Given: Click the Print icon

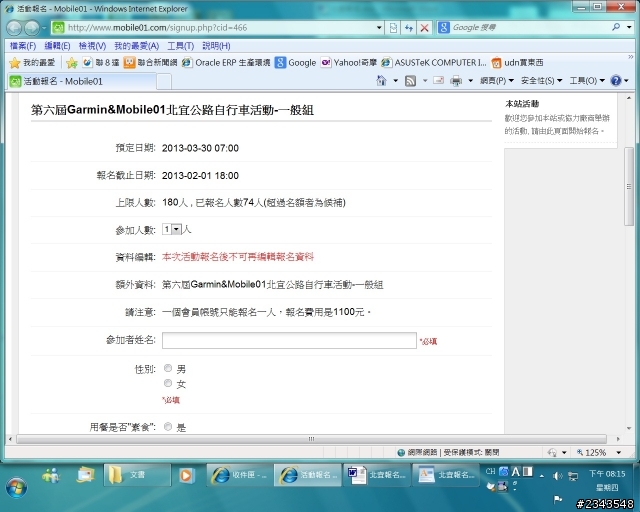Looking at the screenshot, I should (x=456, y=81).
